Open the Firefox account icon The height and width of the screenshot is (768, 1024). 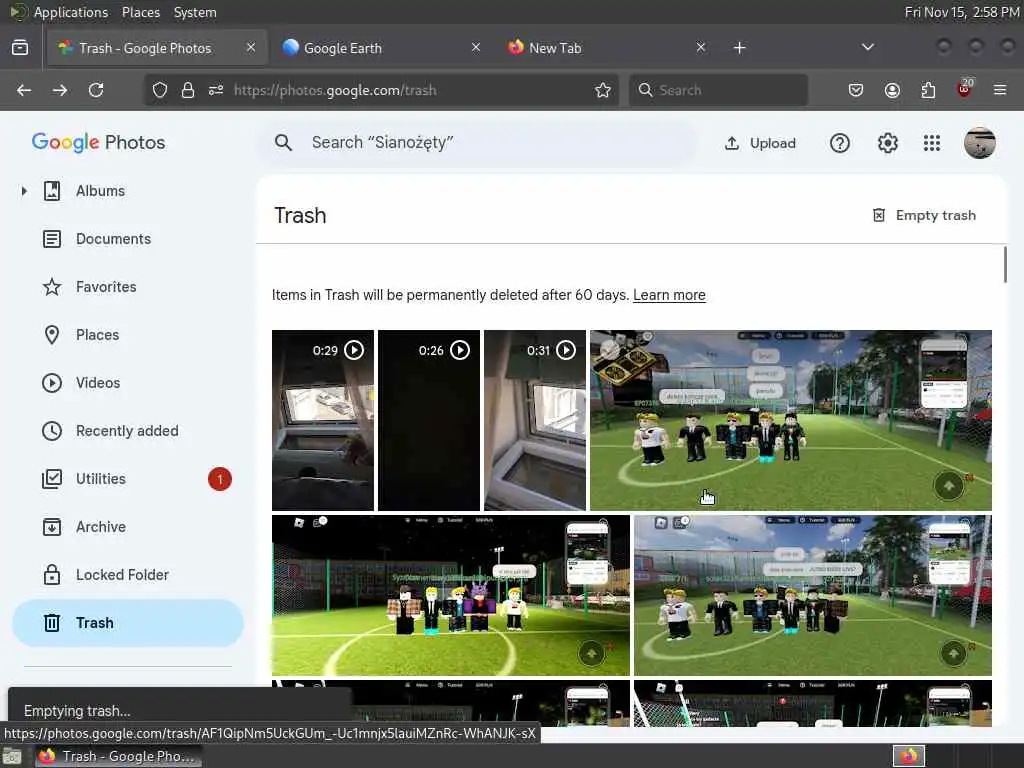[x=892, y=90]
